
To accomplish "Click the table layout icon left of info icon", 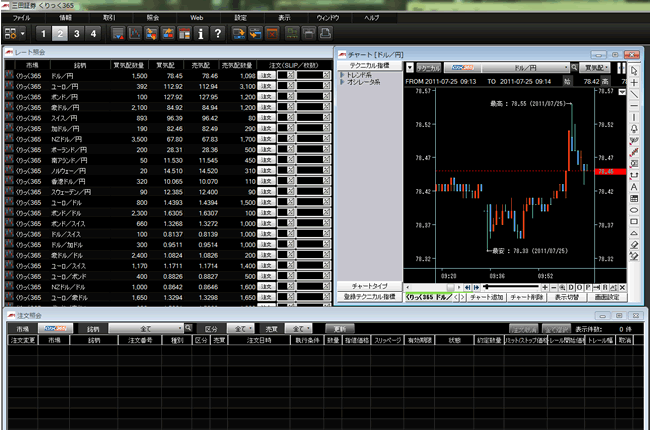I will [x=184, y=34].
